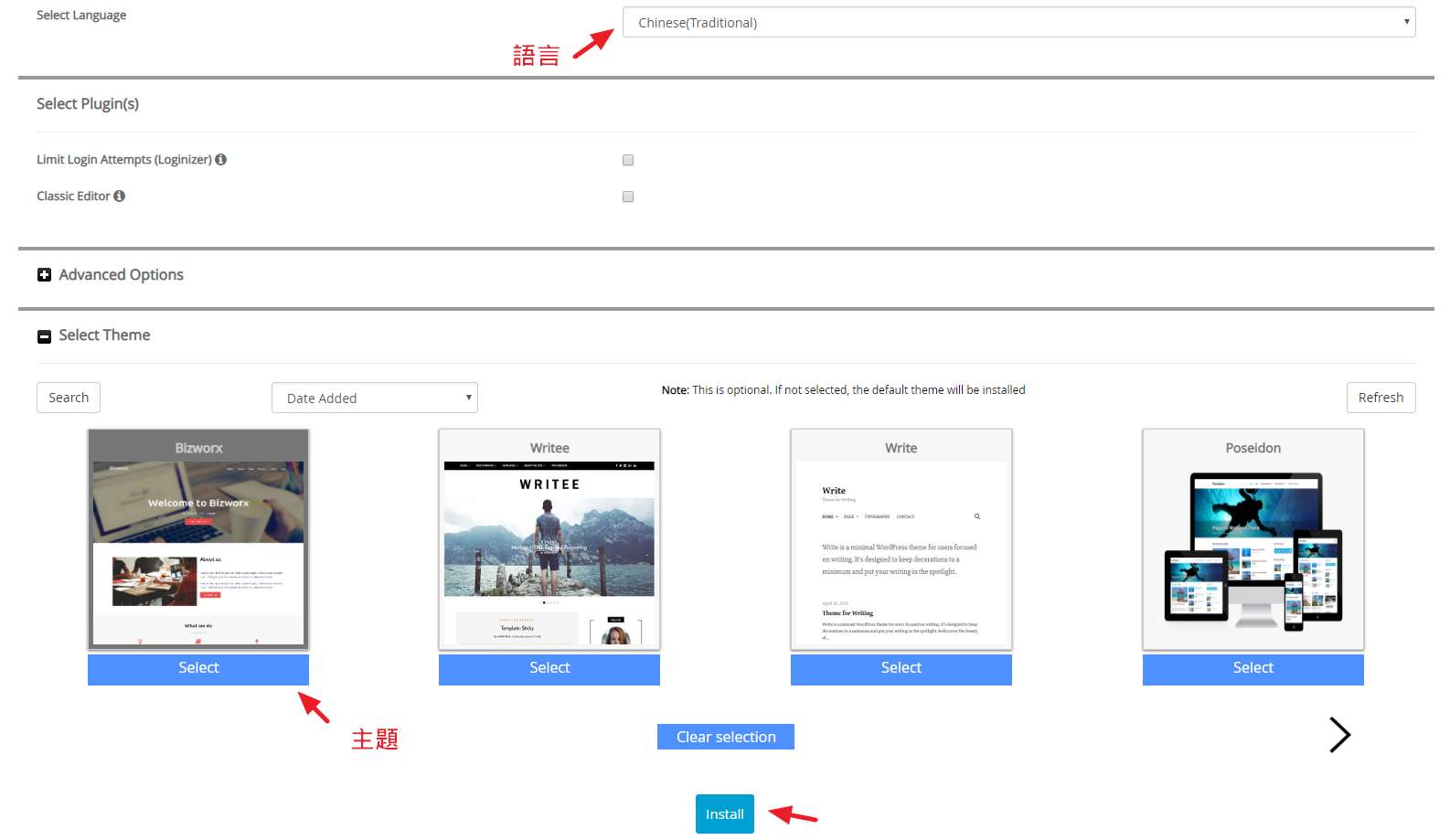
Task: Select the Bizworx theme
Action: [198, 668]
